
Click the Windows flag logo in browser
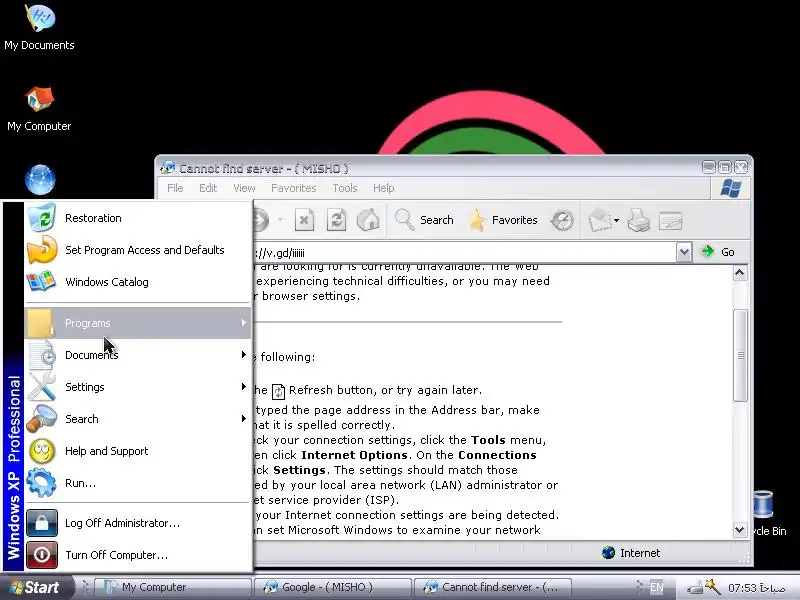[x=731, y=188]
